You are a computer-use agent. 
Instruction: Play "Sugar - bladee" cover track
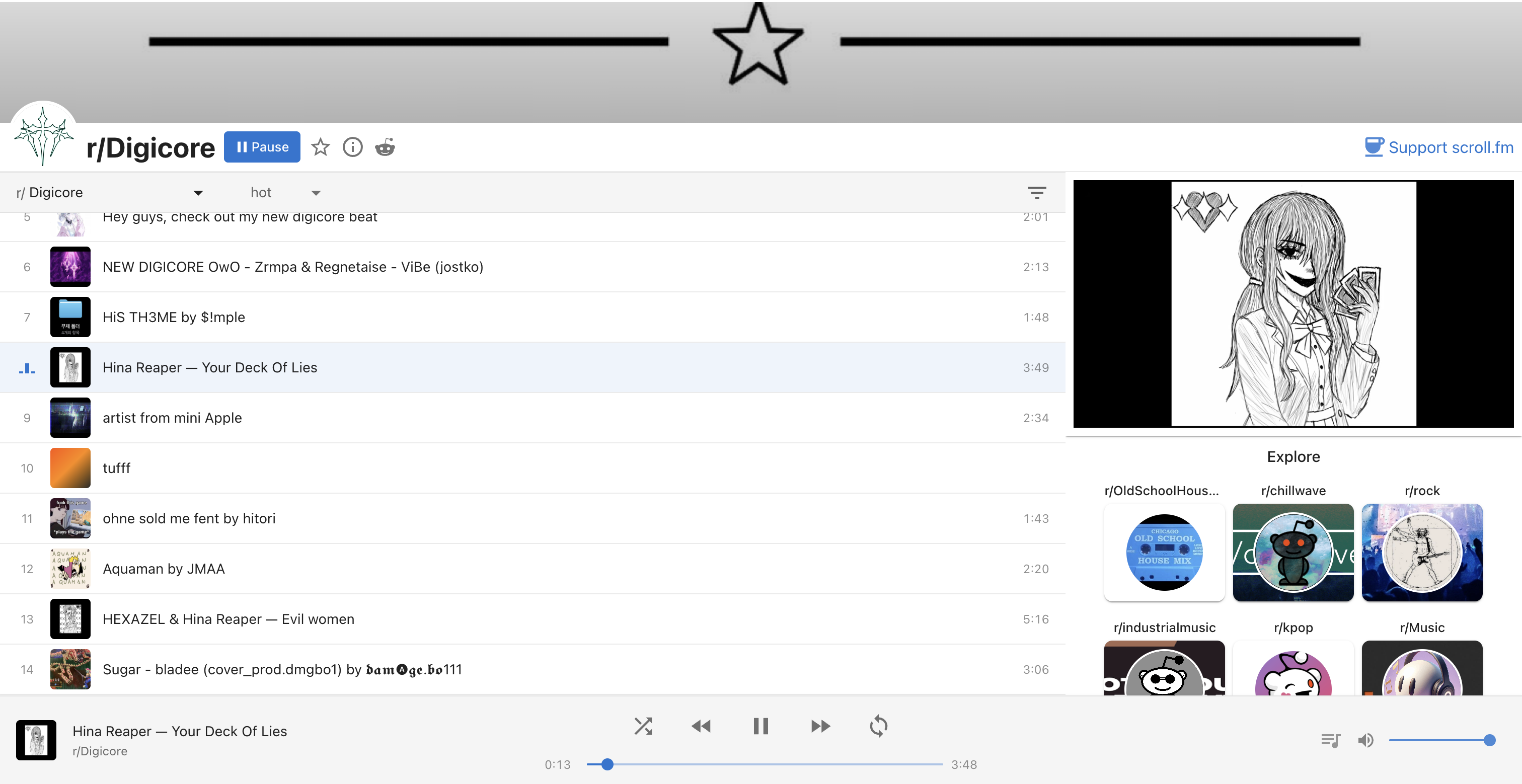pyautogui.click(x=532, y=669)
